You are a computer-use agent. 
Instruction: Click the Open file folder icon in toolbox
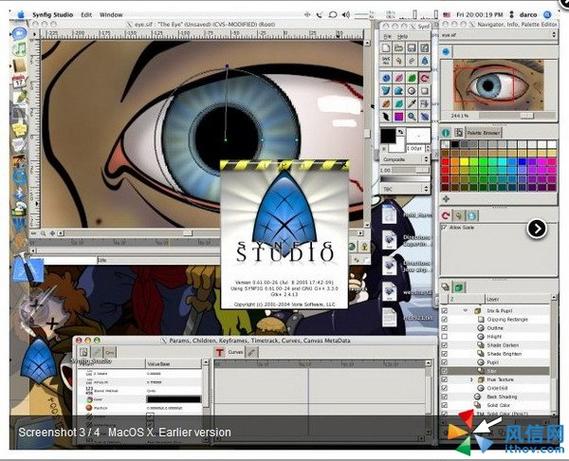coord(398,48)
